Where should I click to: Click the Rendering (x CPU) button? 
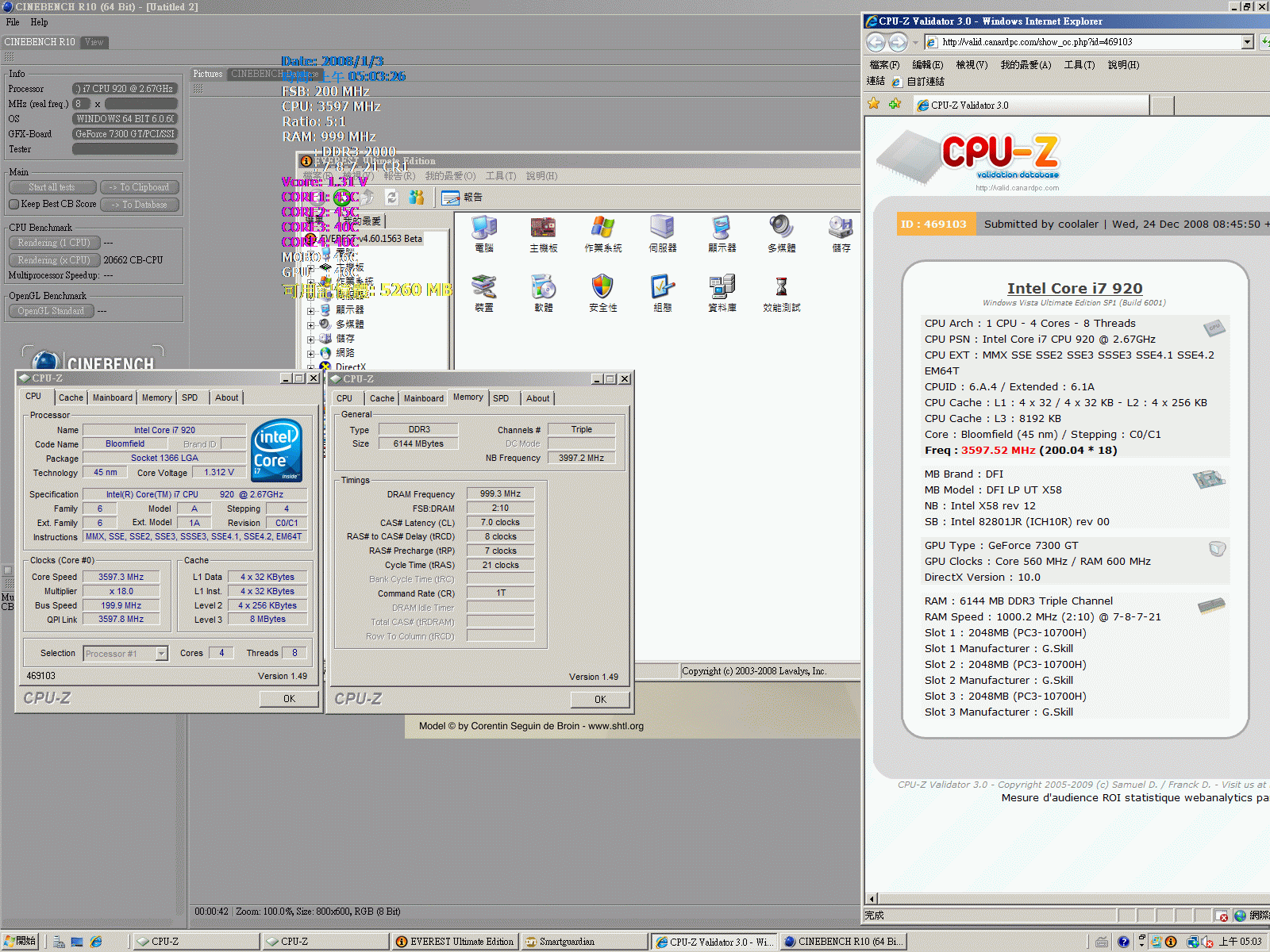(x=54, y=260)
